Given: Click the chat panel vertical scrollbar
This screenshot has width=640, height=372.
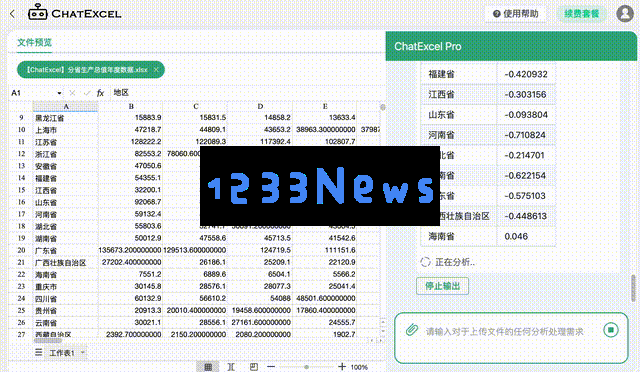Looking at the screenshot, I should (633, 287).
